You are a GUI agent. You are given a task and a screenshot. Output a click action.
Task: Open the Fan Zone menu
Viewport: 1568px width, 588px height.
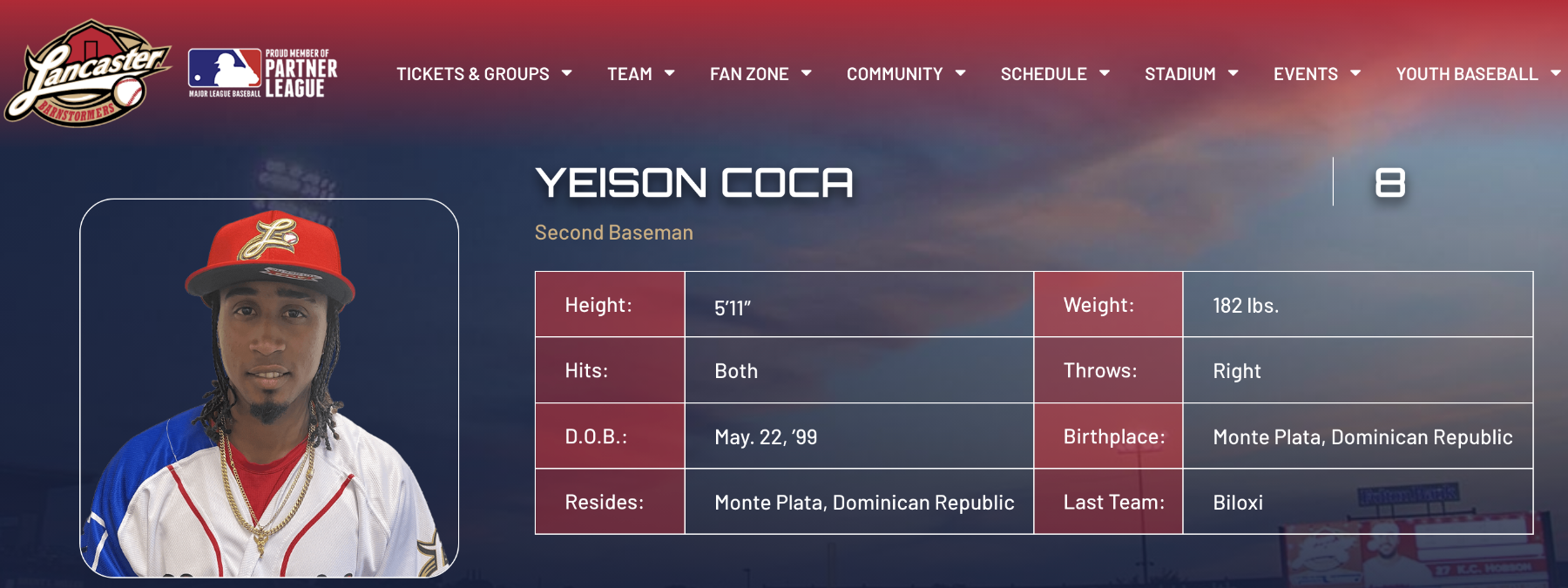[x=749, y=74]
